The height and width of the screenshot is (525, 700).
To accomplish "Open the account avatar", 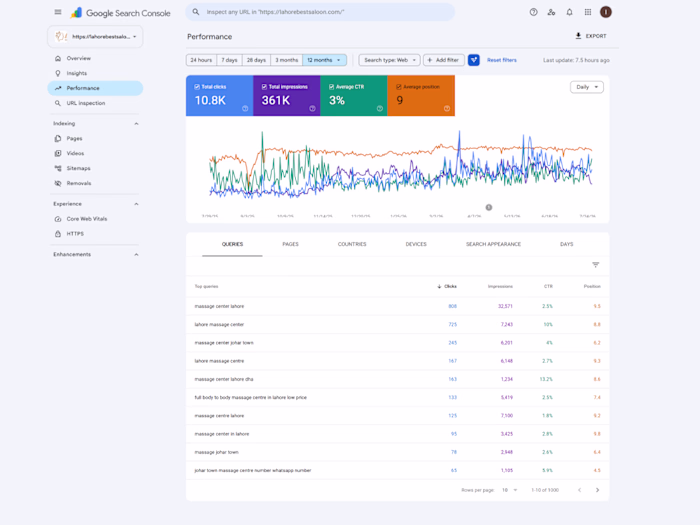I will click(x=606, y=12).
